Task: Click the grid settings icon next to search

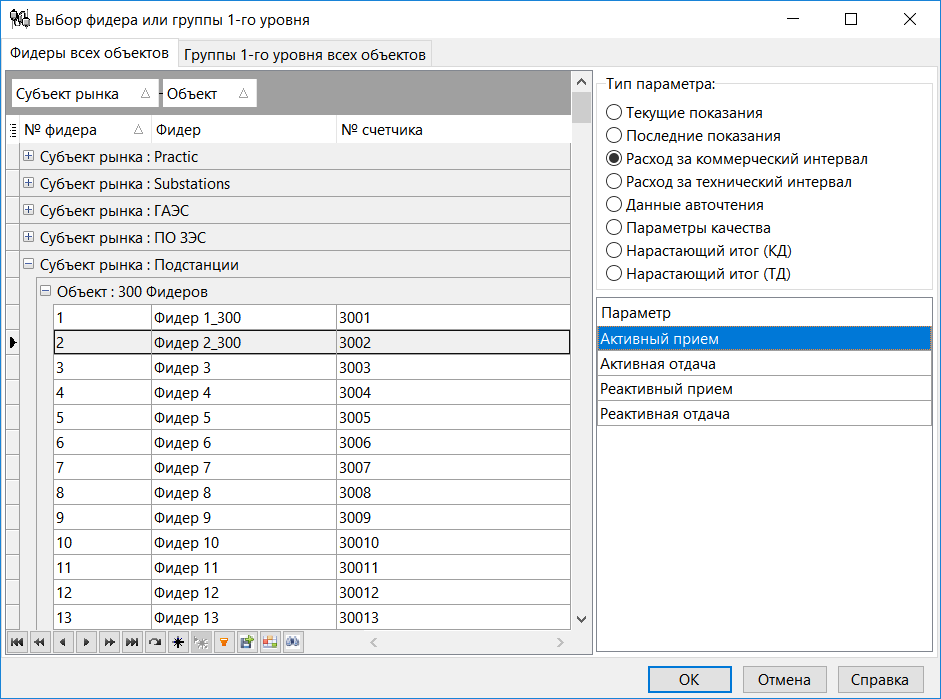Action: point(269,642)
